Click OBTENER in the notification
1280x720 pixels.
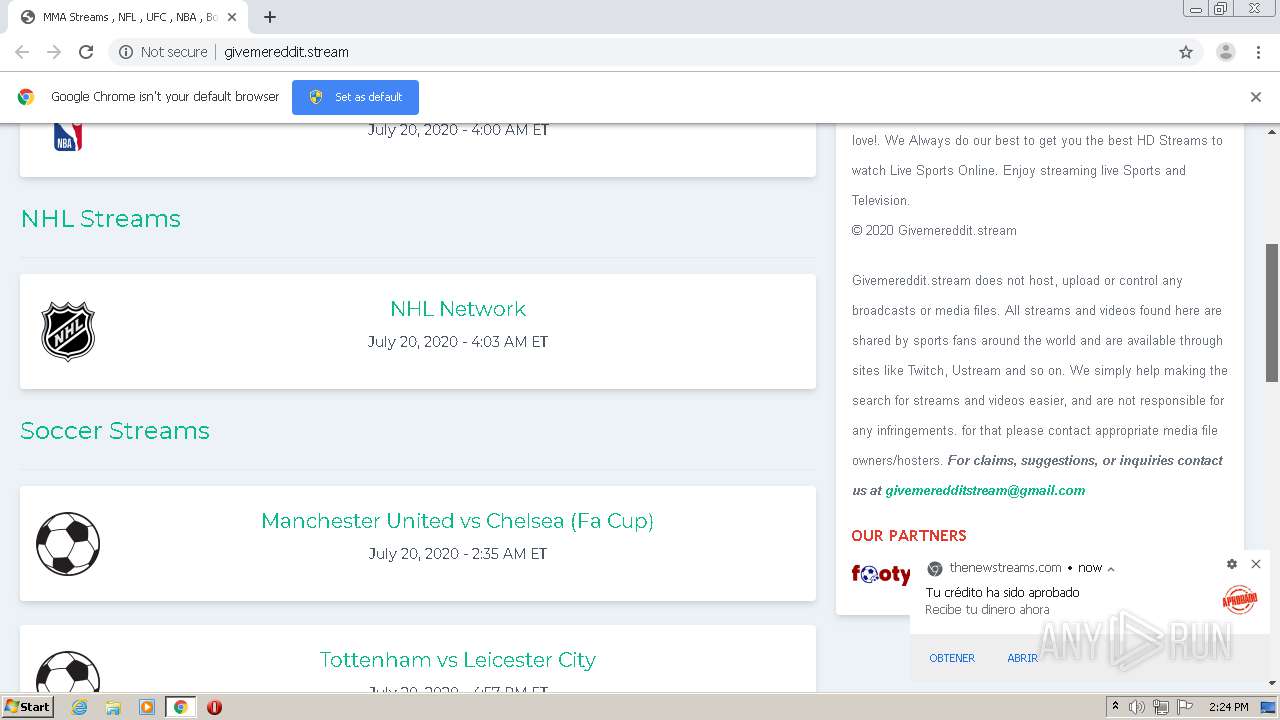952,658
